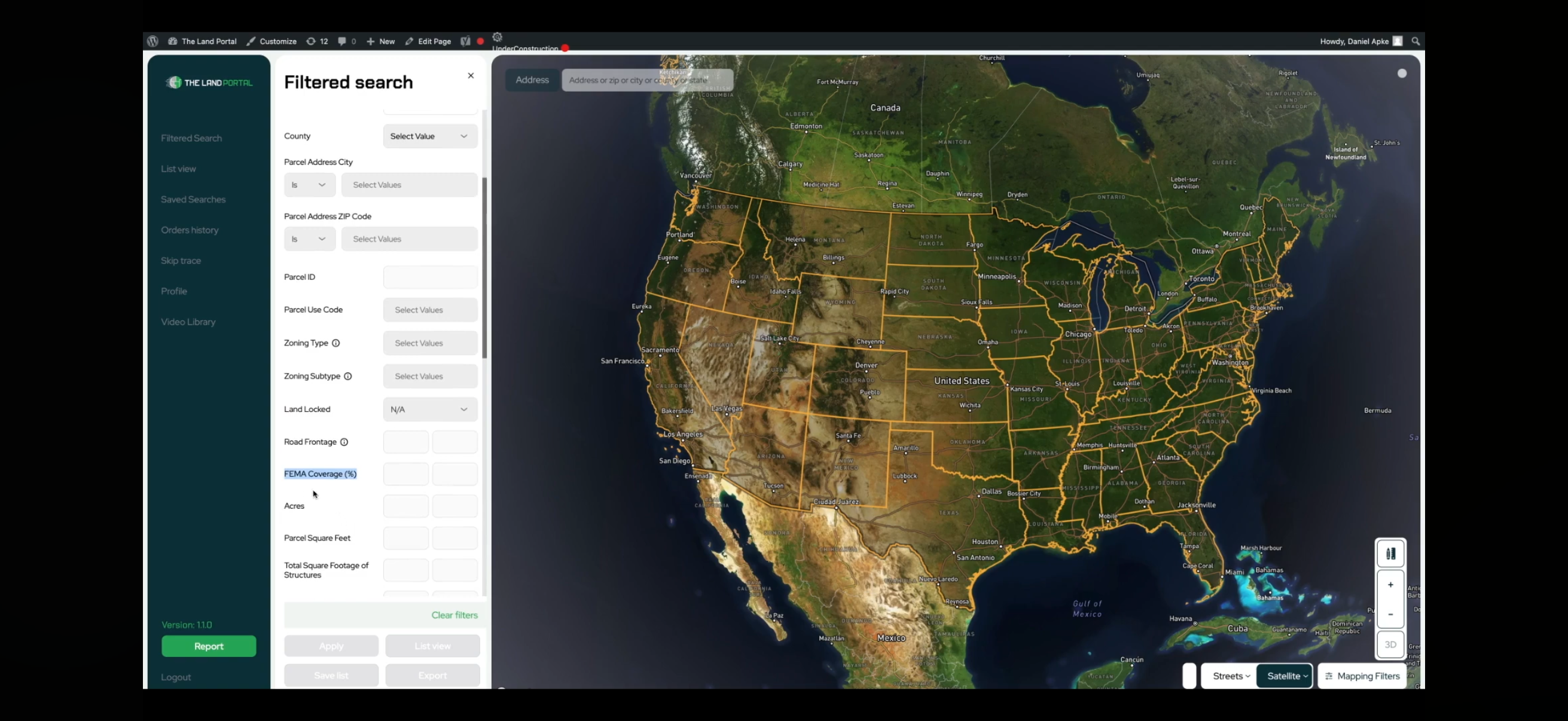Click the Parcel Address ZIP Code Select Values field
This screenshot has width=1568, height=721.
coord(410,239)
